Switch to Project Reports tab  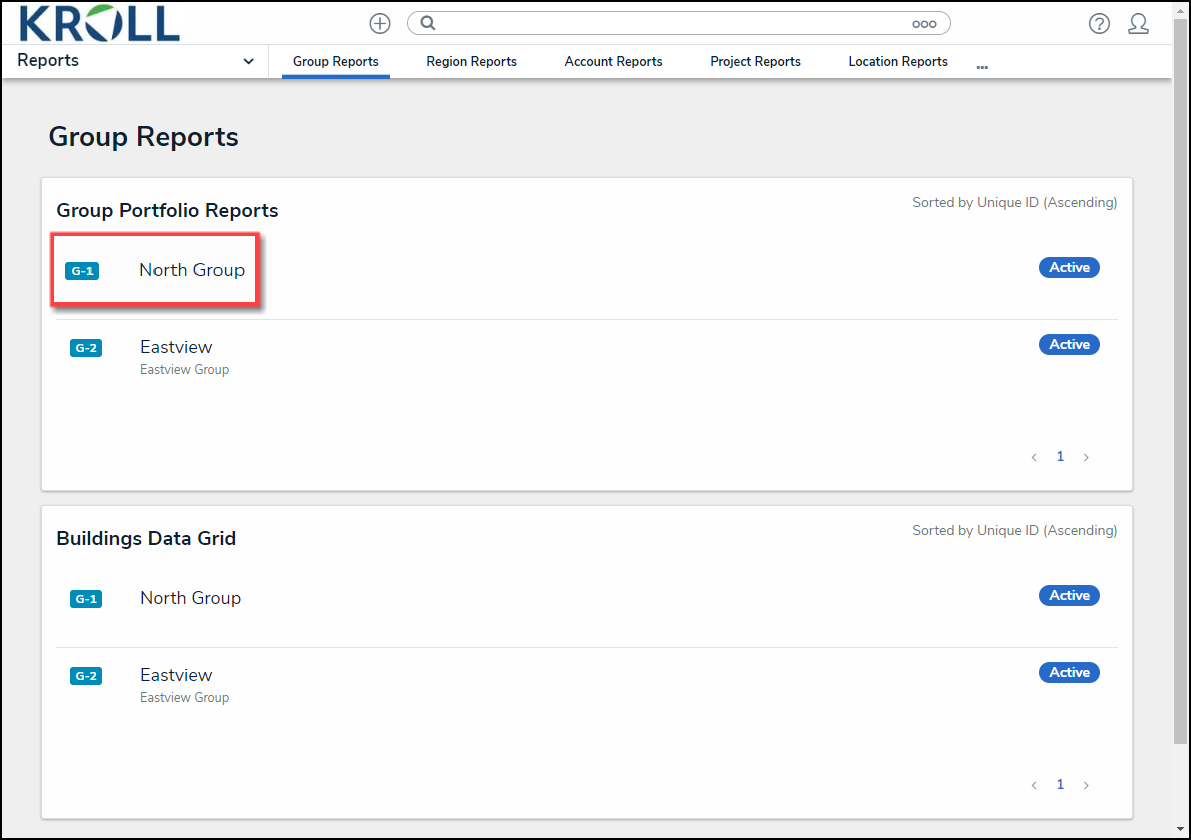pos(756,62)
